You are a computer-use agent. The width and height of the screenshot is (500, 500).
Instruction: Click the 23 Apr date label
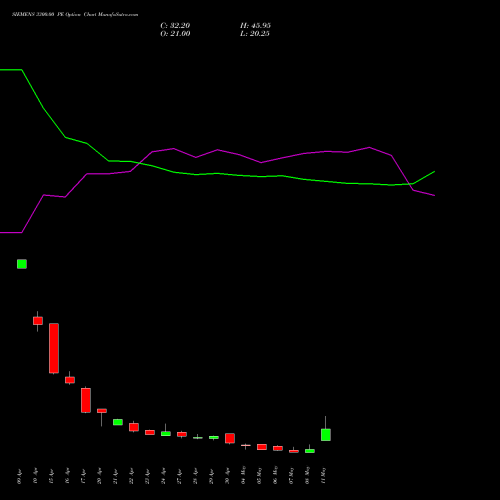pos(147,476)
